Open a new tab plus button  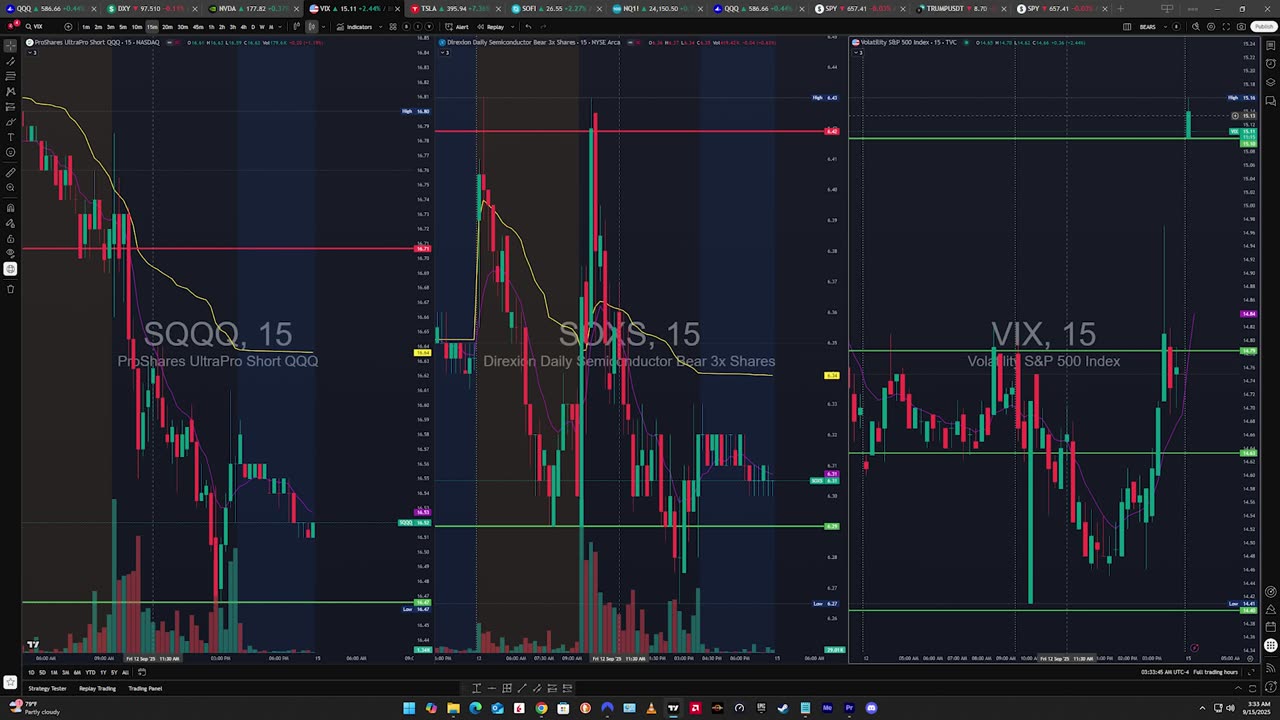coord(1119,9)
